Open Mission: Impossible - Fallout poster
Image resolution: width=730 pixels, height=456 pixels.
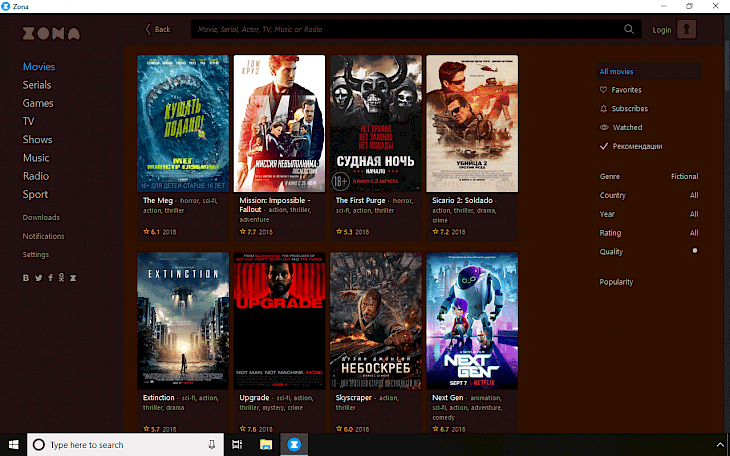click(279, 123)
